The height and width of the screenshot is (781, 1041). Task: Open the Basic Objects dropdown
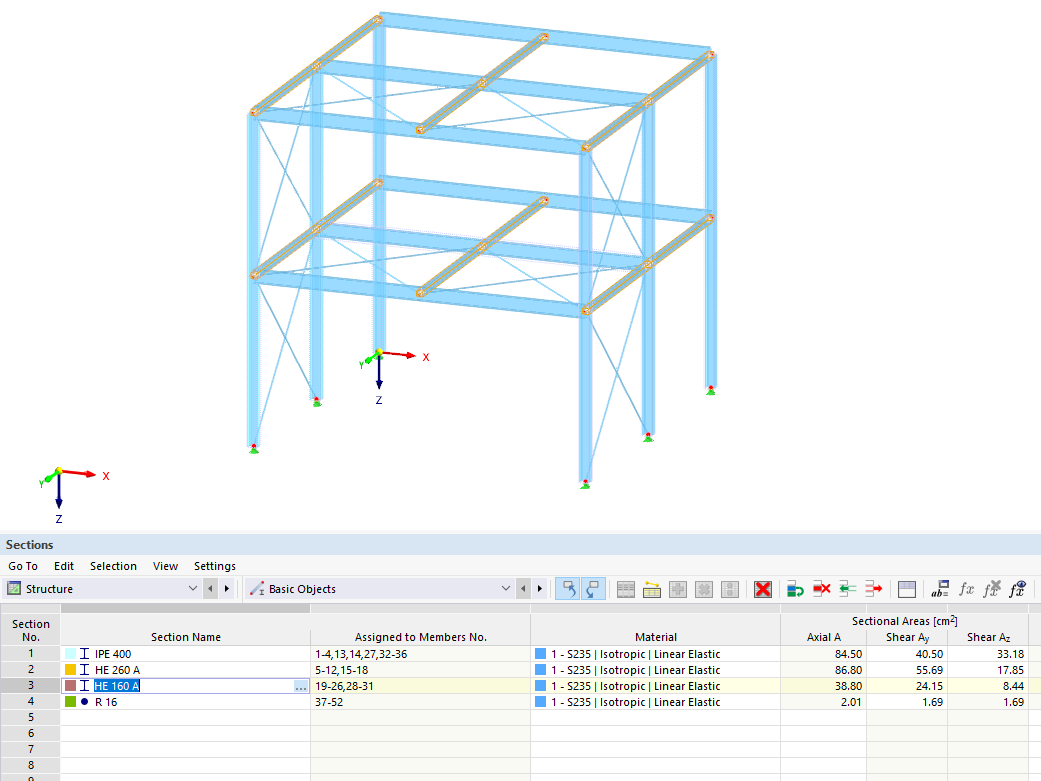(507, 589)
